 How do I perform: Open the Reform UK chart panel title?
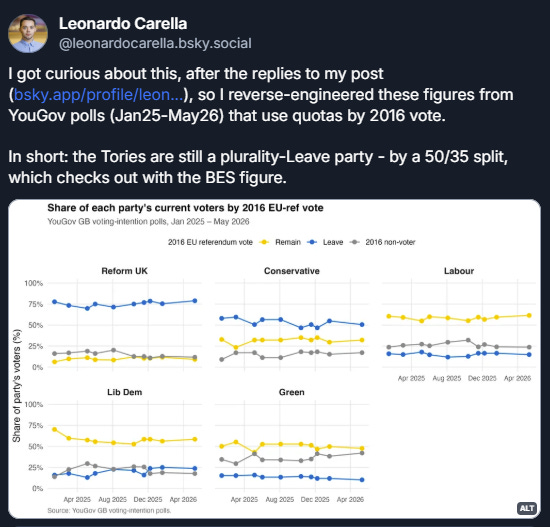tap(125, 271)
